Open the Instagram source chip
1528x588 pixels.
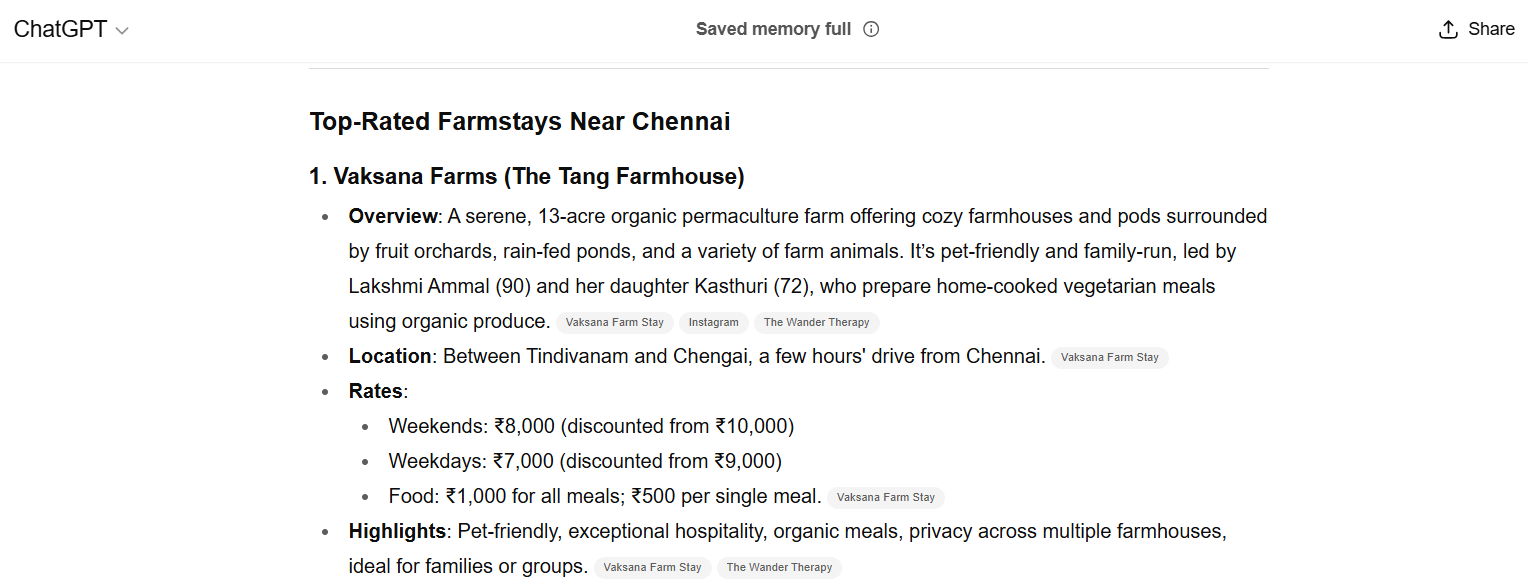(x=713, y=322)
